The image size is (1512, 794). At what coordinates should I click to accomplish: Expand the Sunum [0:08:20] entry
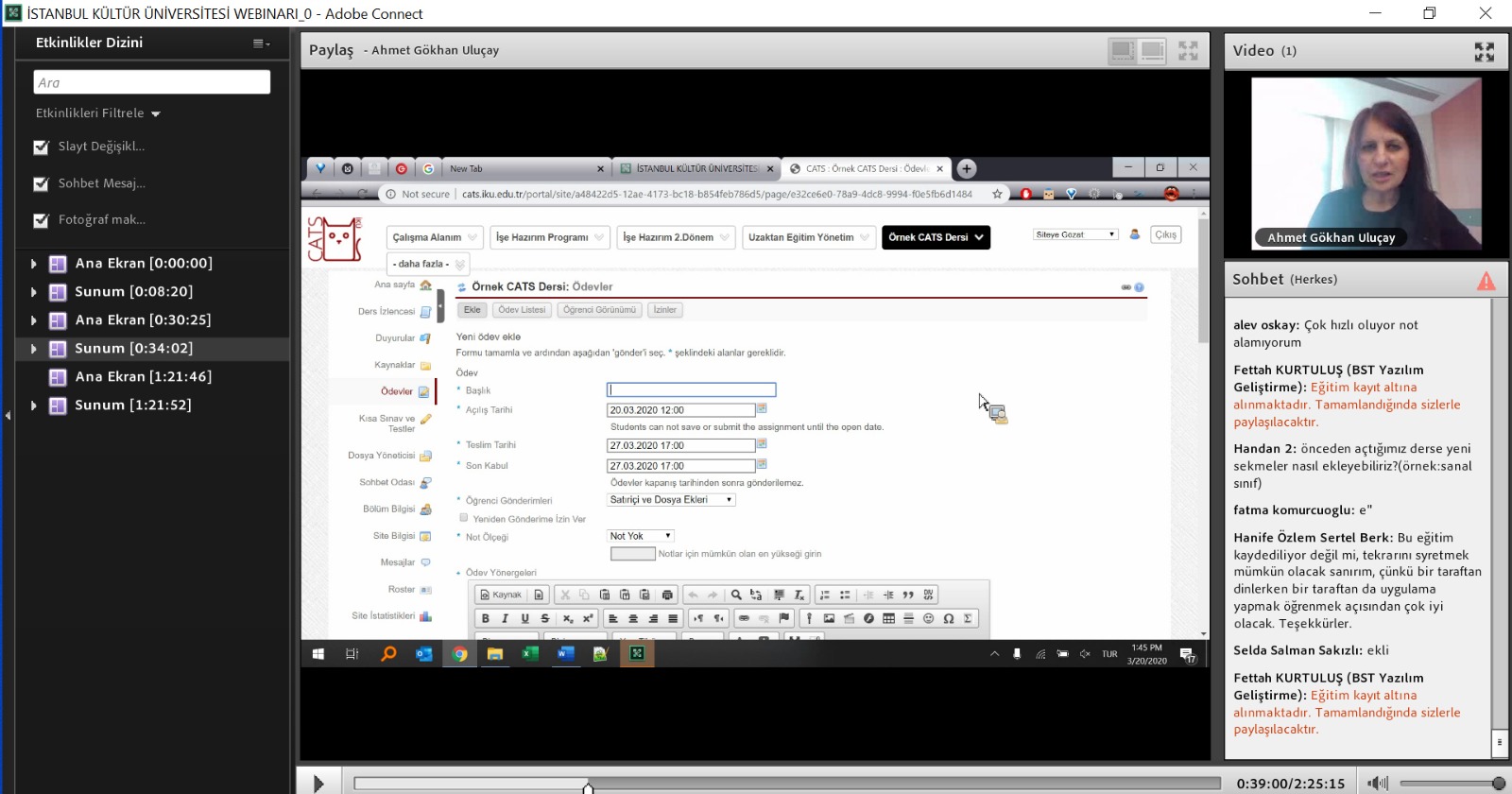click(34, 292)
